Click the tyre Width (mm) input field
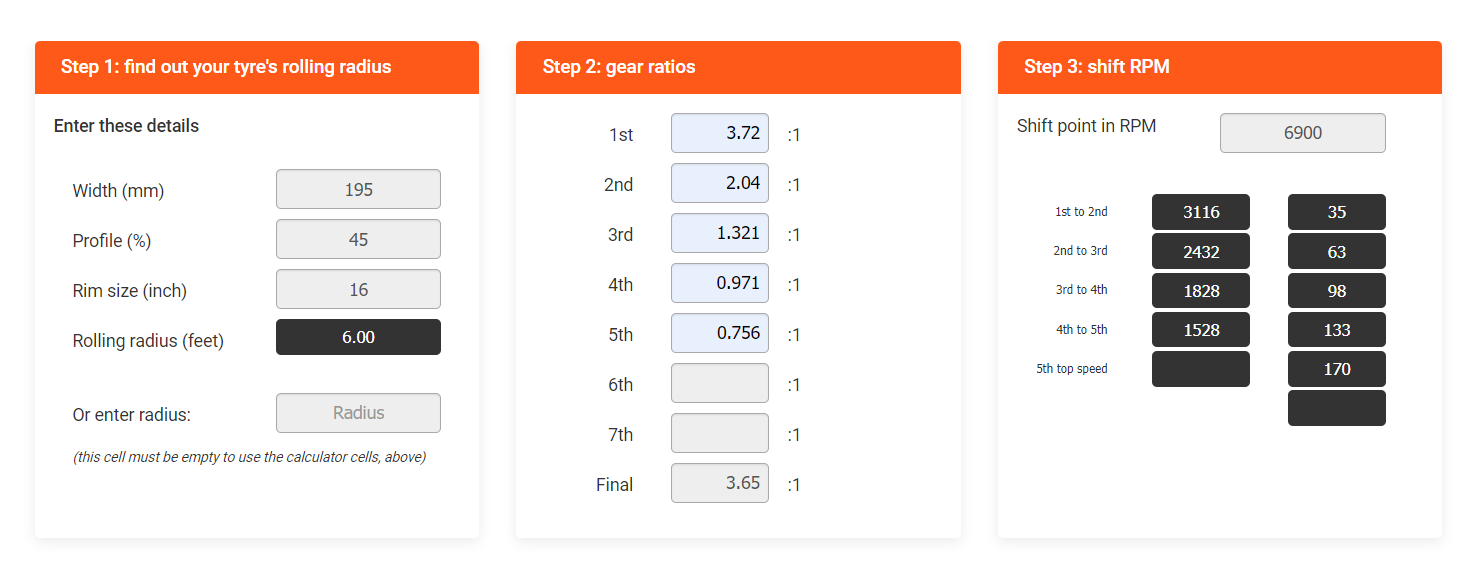Viewport: 1482px width, 566px height. pyautogui.click(x=358, y=189)
